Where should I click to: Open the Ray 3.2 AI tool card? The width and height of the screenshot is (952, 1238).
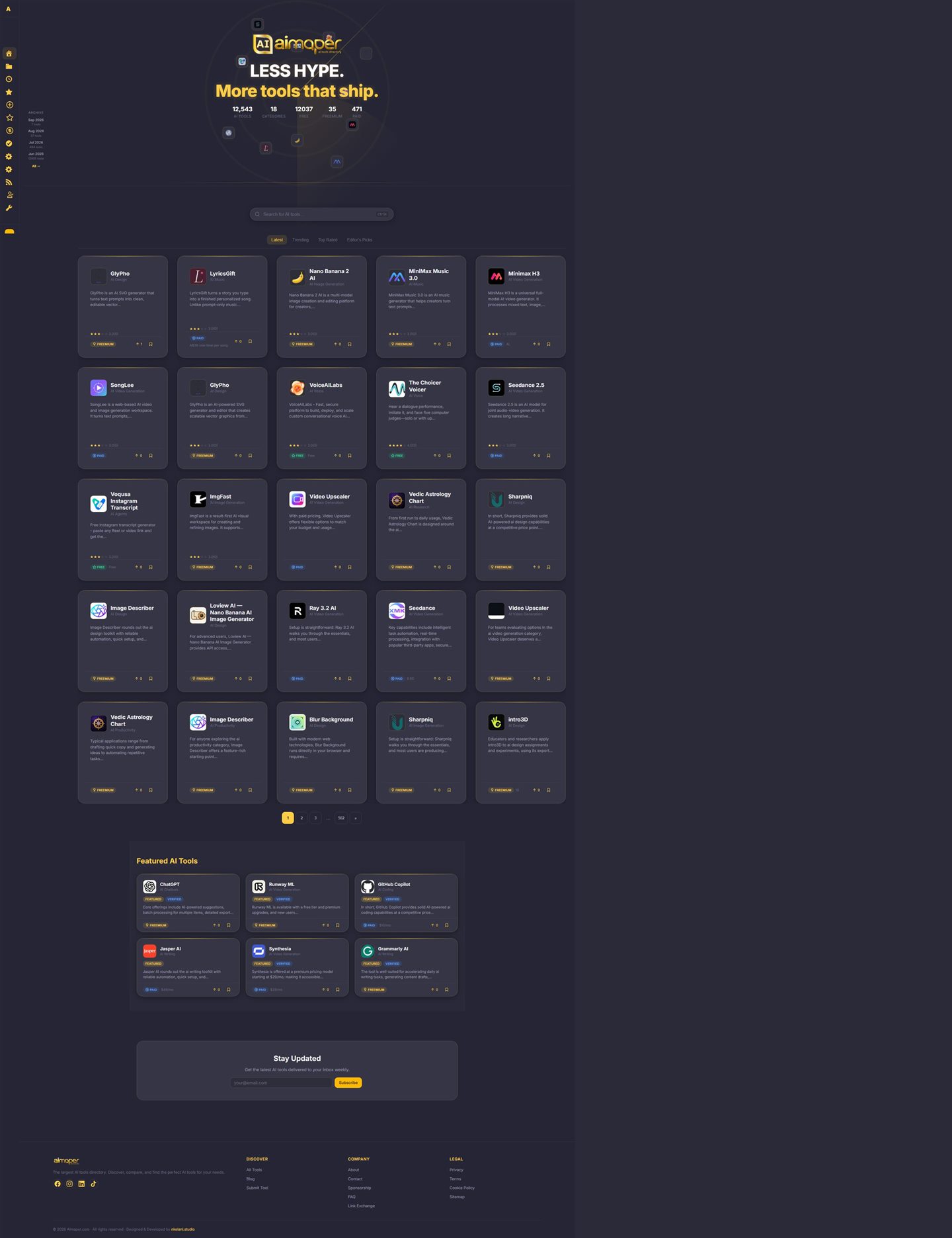tap(321, 641)
